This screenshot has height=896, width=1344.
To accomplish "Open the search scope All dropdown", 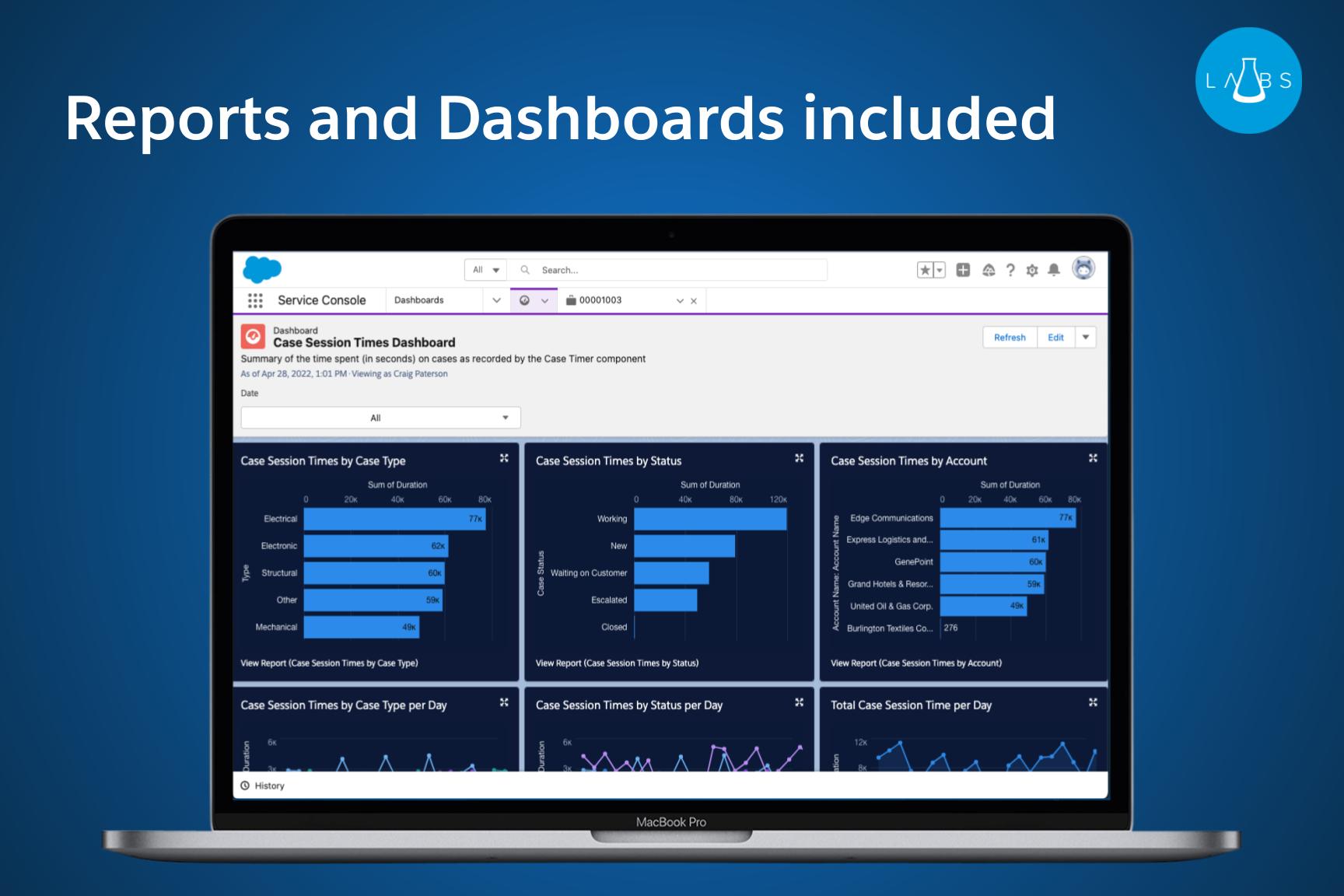I will click(485, 269).
